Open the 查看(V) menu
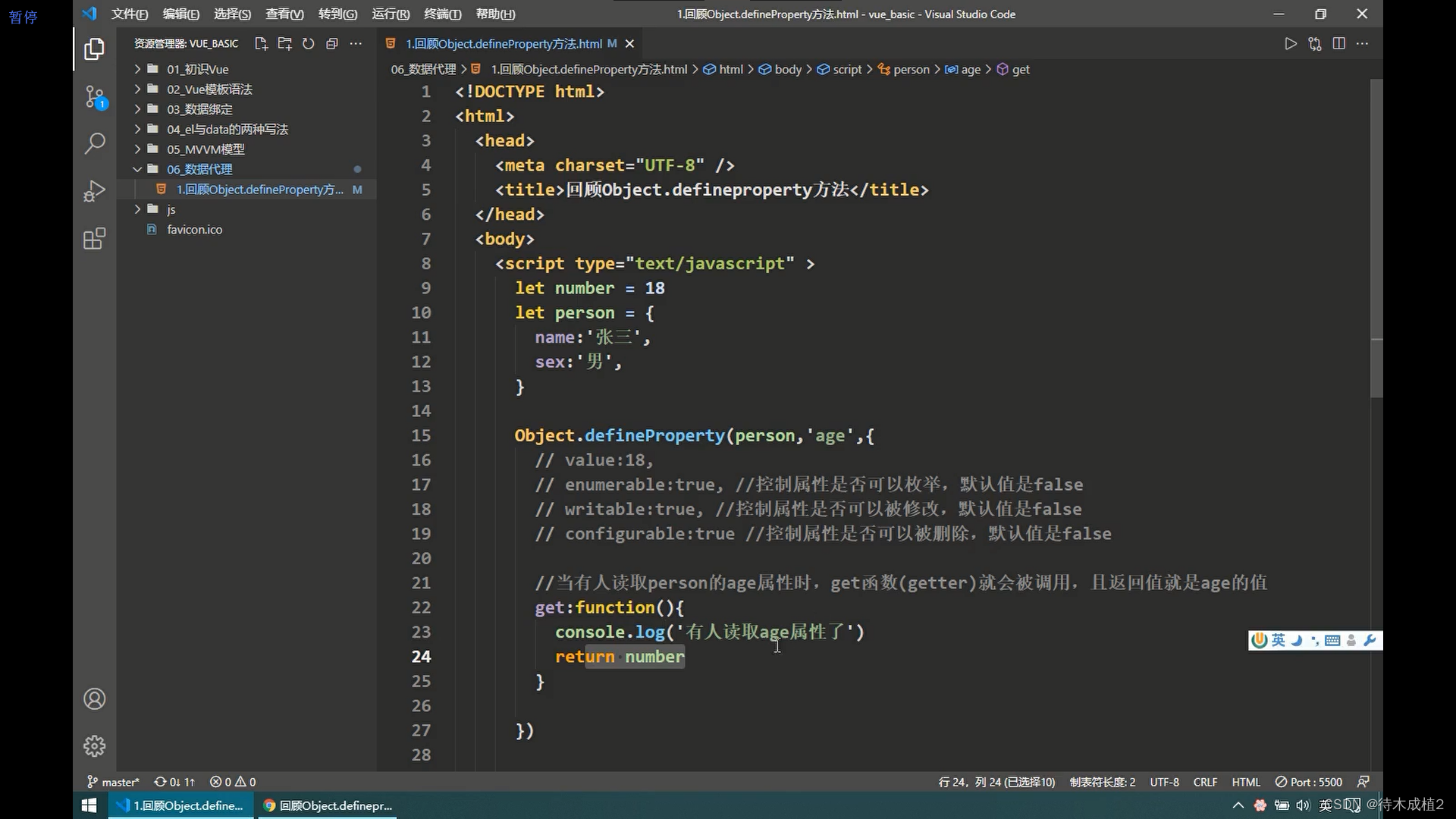This screenshot has width=1456, height=819. point(284,14)
